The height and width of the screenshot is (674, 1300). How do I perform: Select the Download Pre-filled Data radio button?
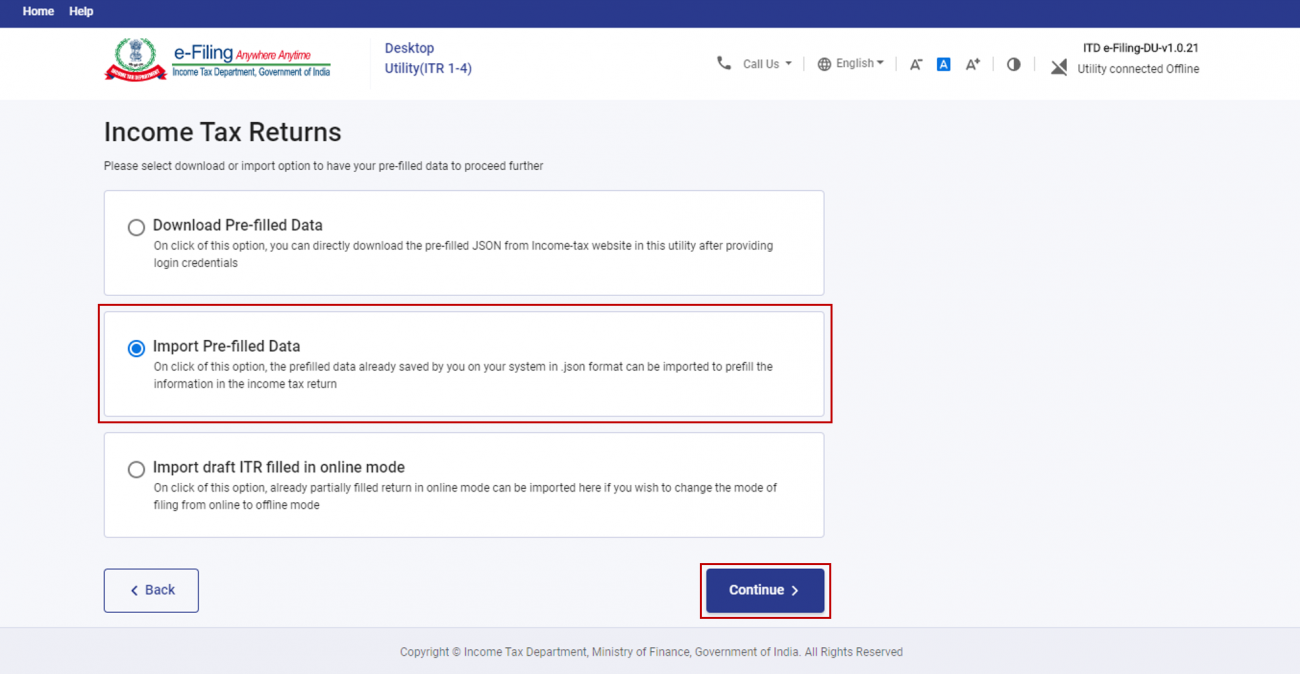point(136,227)
